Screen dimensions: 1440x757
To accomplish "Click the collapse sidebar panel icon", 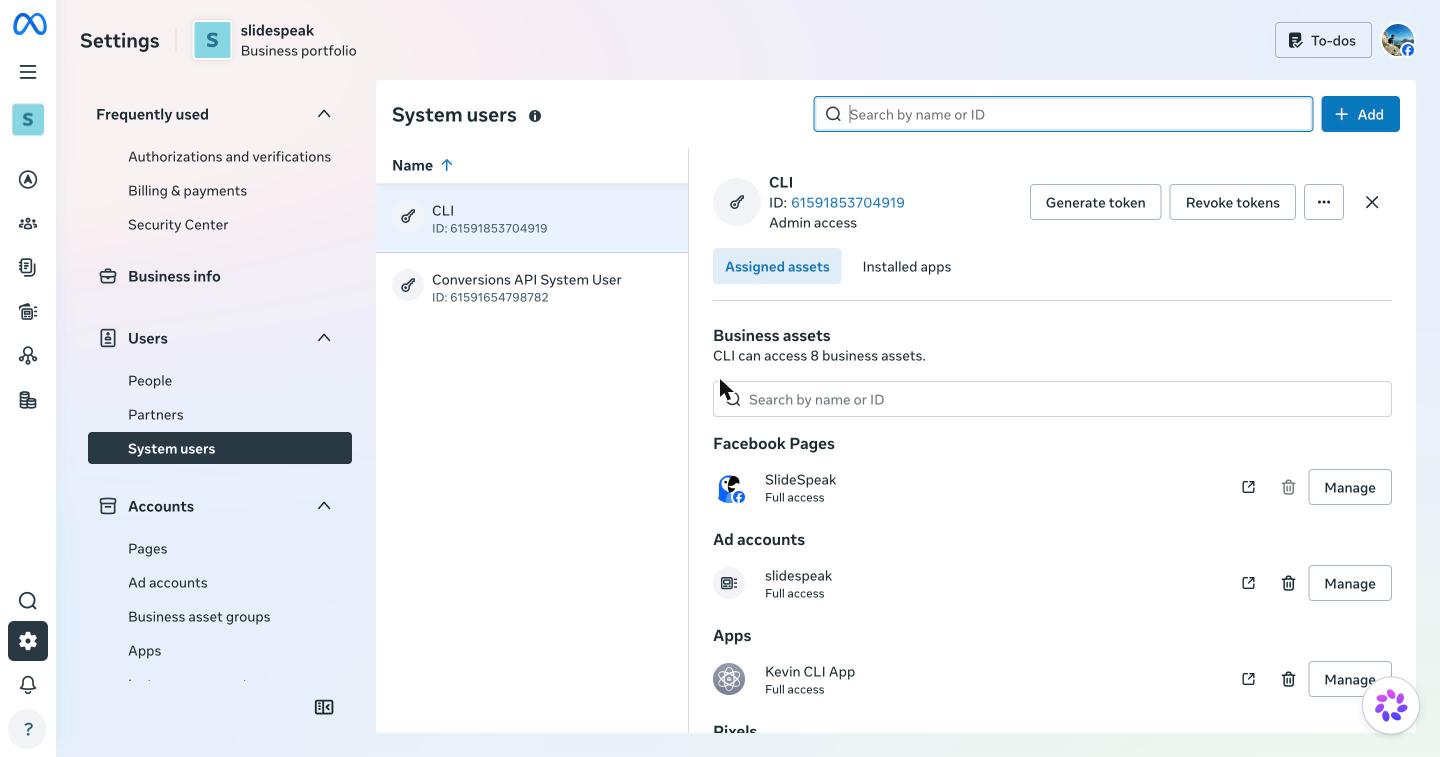I will (x=324, y=707).
